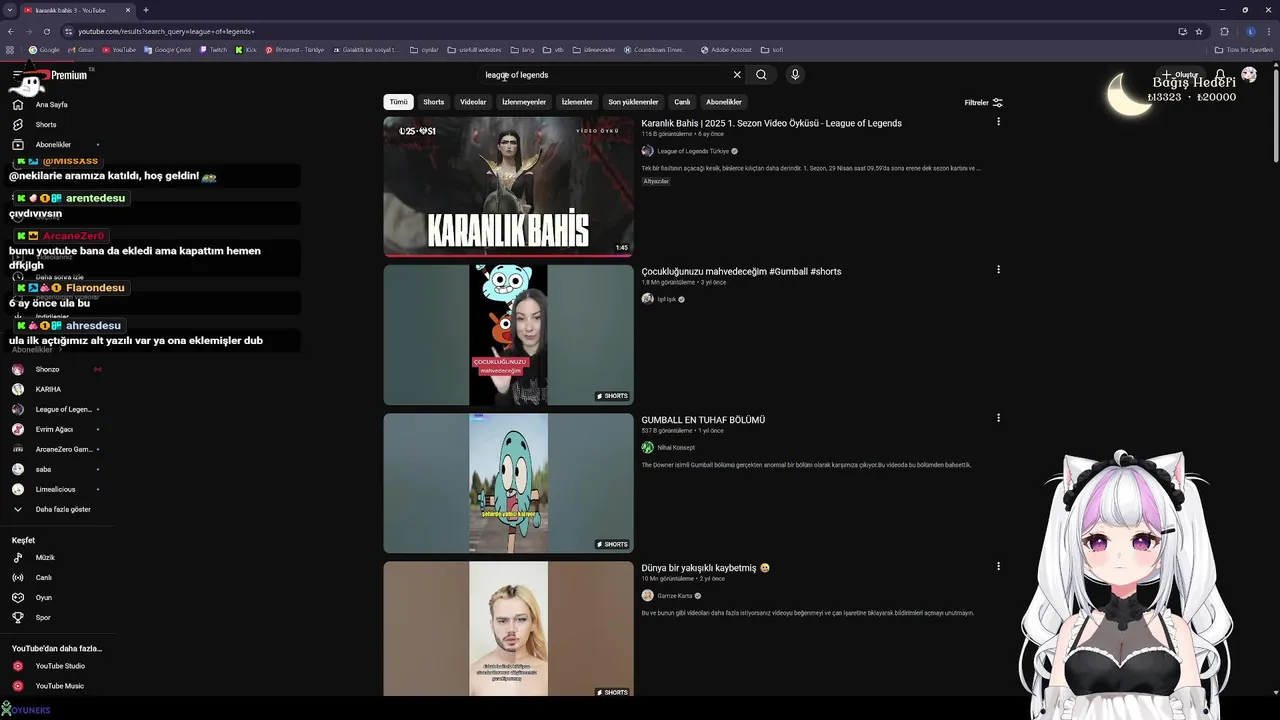This screenshot has width=1280, height=720.
Task: Open the oyunlar bookmarks folder
Action: 424,49
